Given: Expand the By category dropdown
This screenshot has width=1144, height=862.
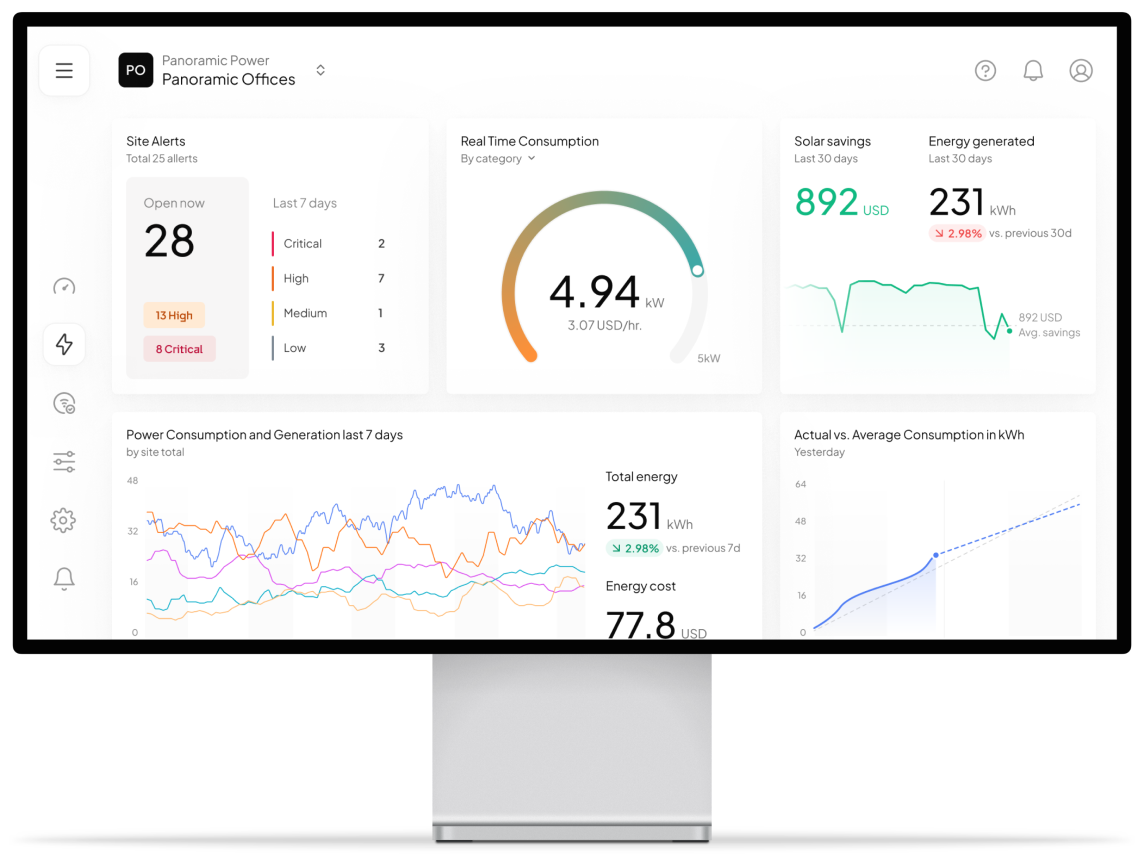Looking at the screenshot, I should click(497, 158).
